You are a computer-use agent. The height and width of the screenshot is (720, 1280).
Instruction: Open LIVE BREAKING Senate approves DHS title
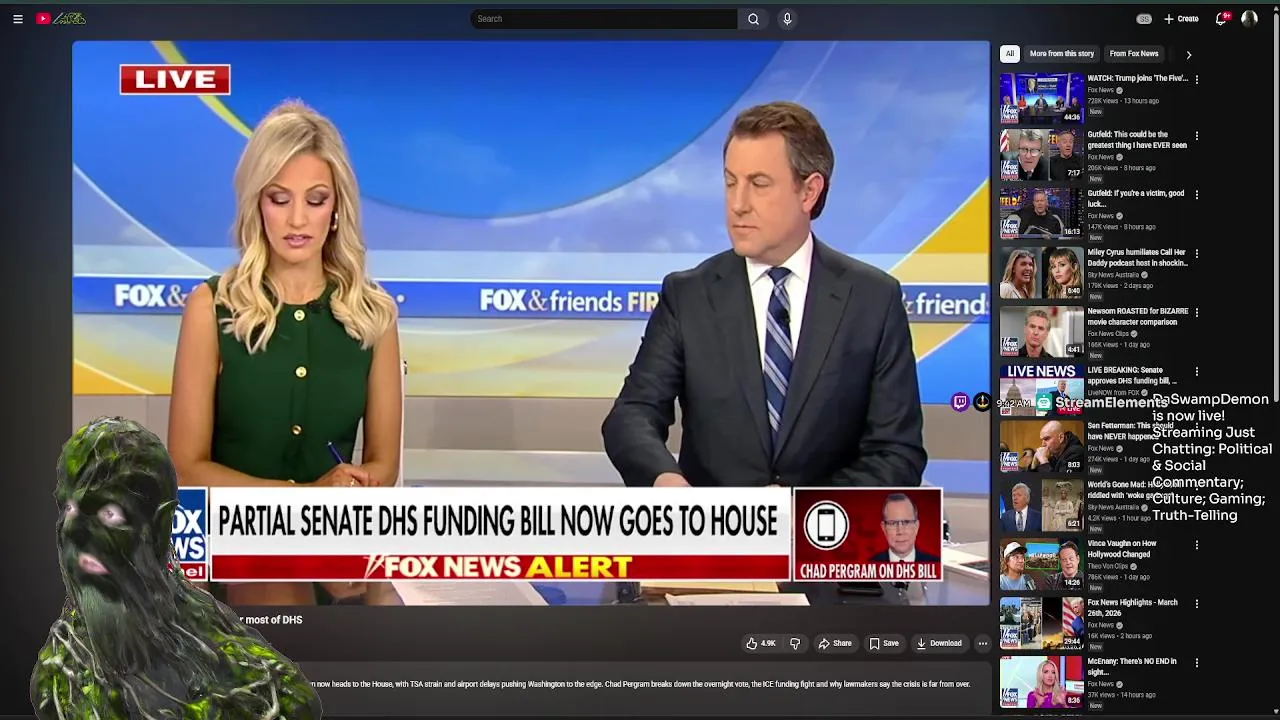pyautogui.click(x=1134, y=375)
